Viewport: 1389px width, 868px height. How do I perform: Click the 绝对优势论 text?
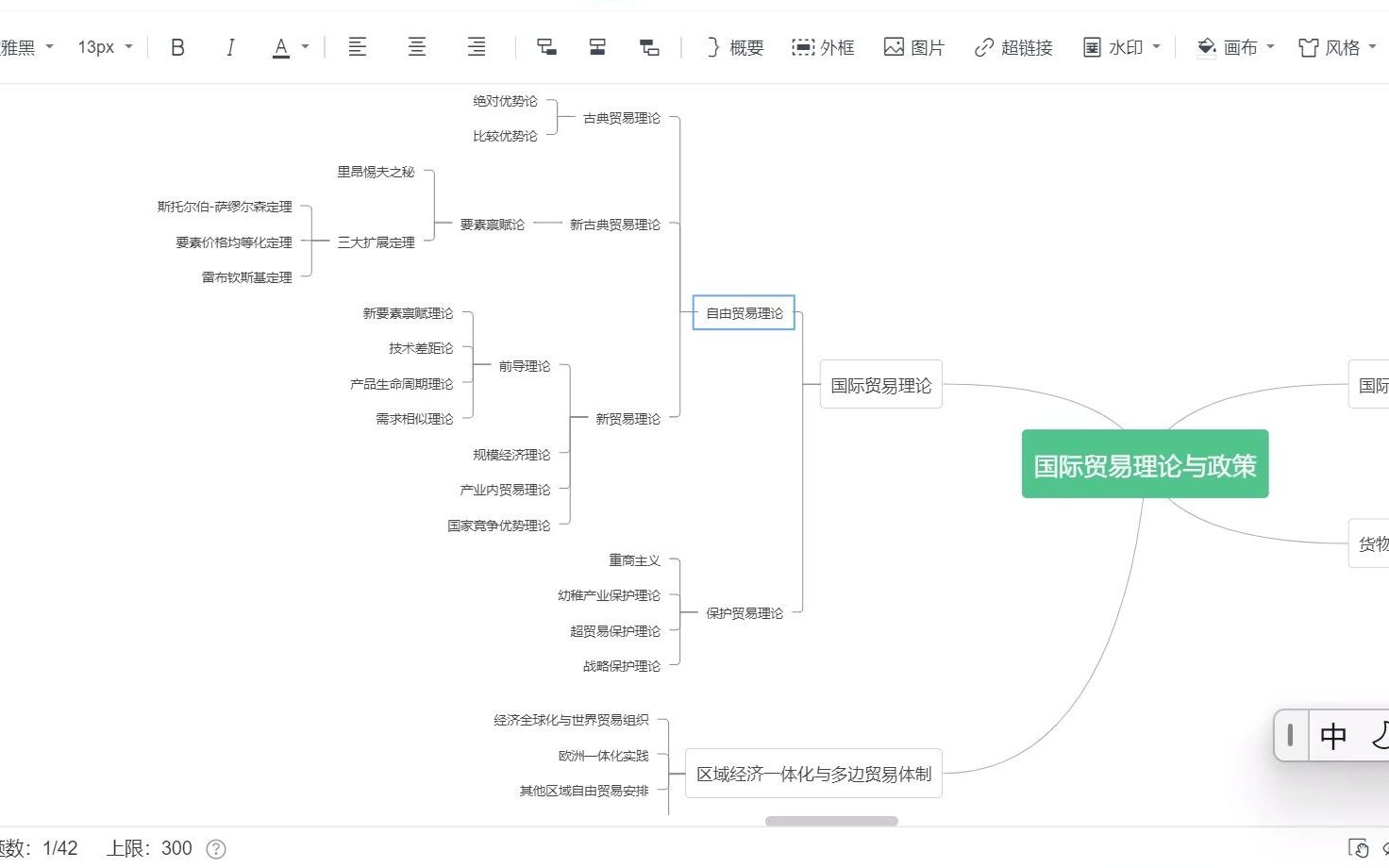[505, 101]
